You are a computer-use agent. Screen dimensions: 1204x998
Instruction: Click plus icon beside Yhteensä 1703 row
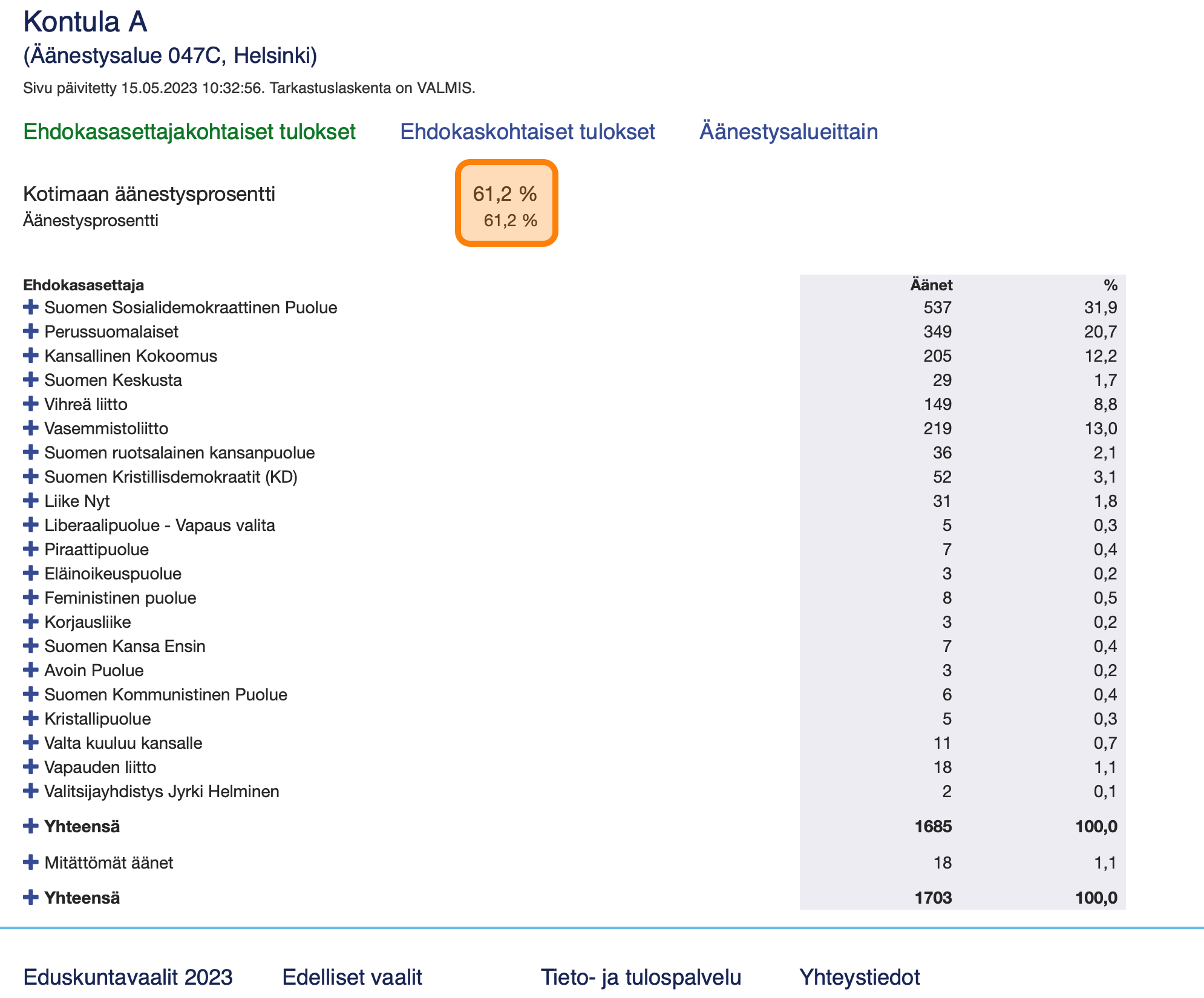click(30, 898)
